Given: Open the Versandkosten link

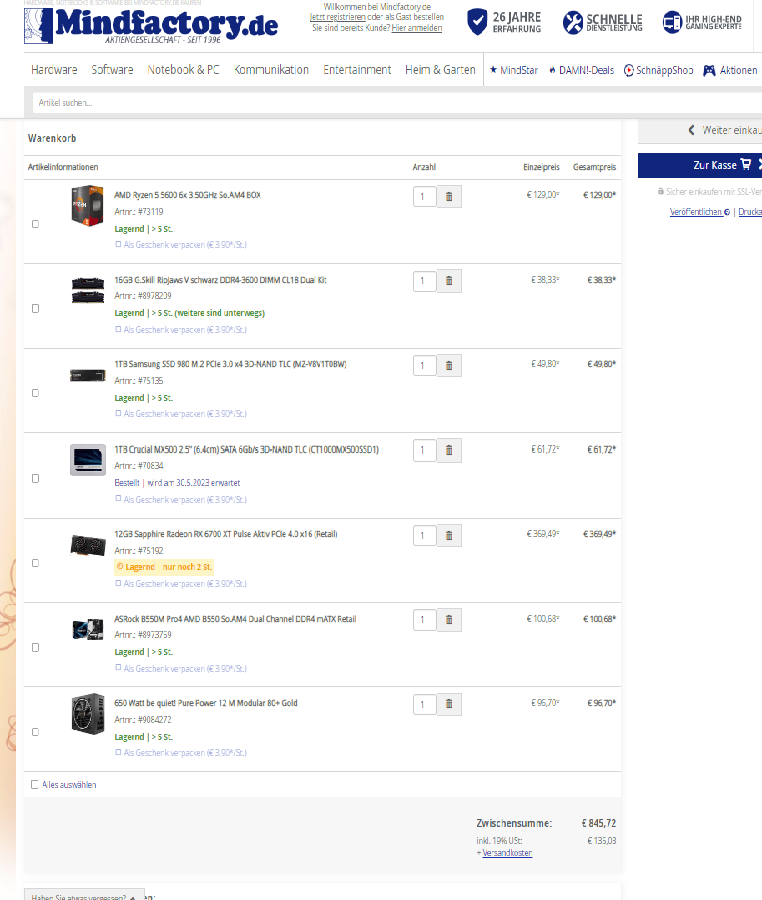Looking at the screenshot, I should point(507,853).
